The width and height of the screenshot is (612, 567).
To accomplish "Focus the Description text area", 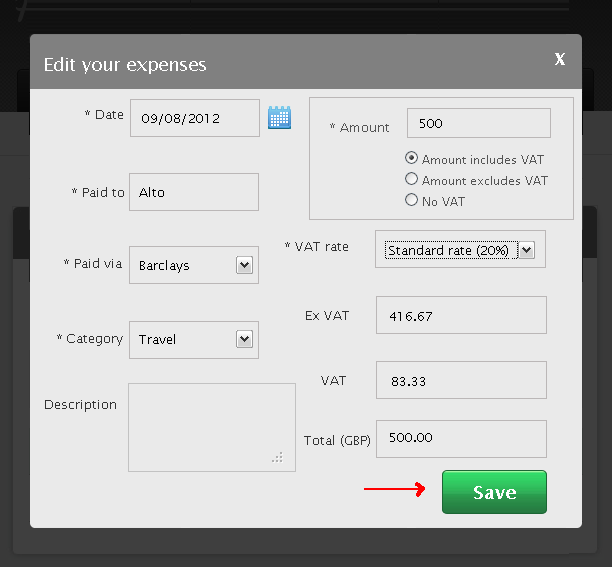I will pyautogui.click(x=212, y=427).
